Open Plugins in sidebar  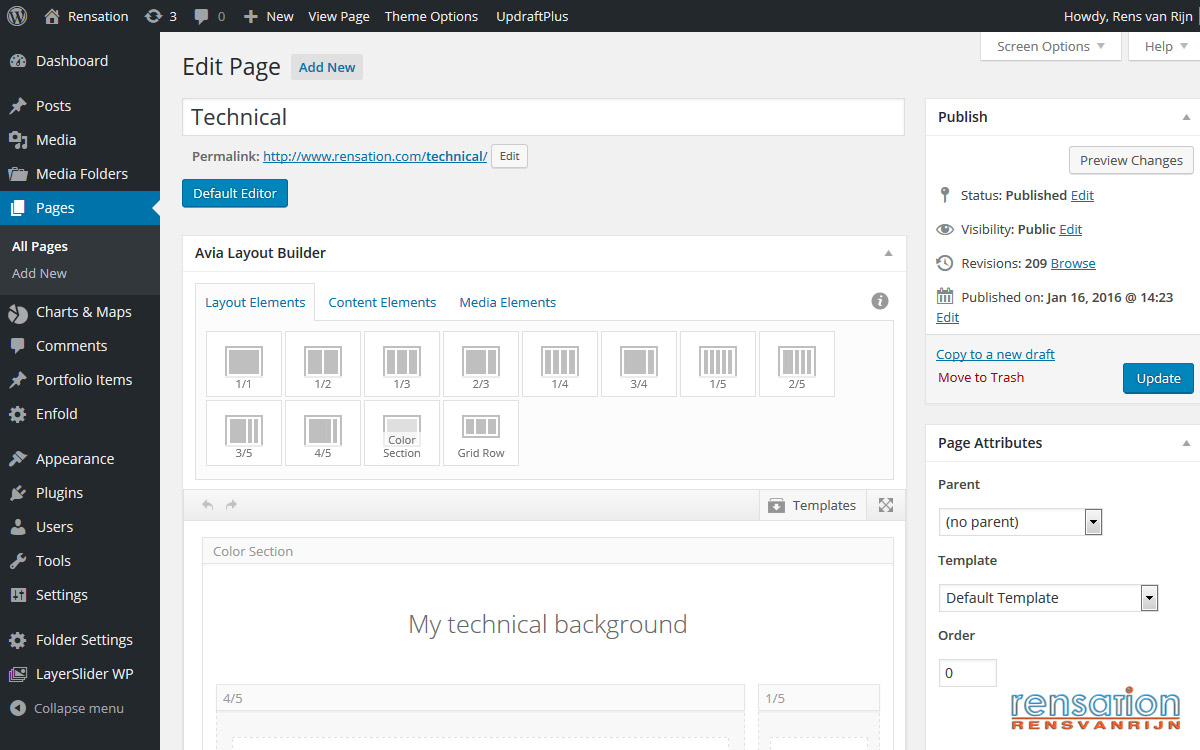(x=80, y=493)
